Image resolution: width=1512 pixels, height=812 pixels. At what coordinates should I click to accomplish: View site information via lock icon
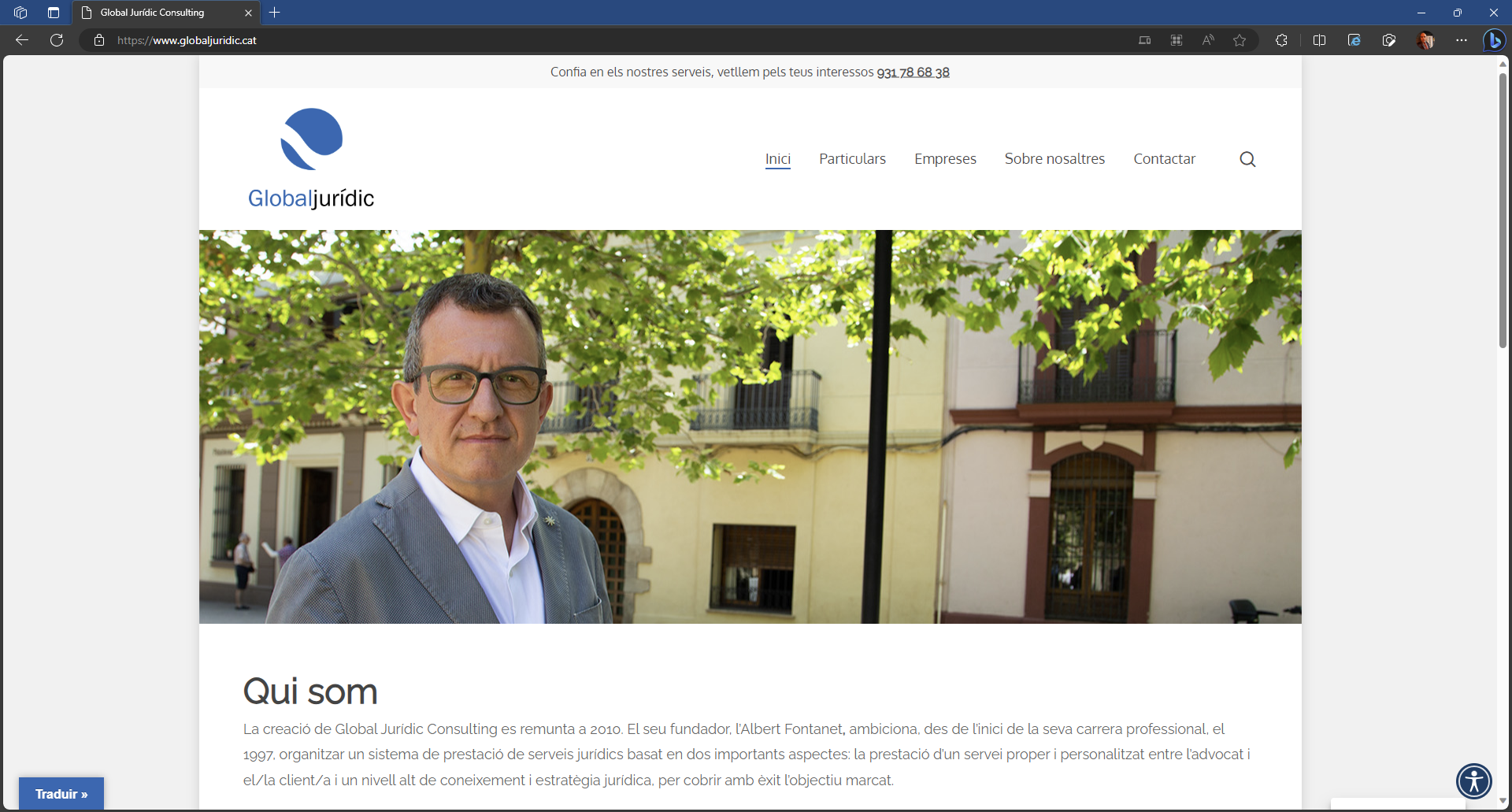[x=99, y=40]
